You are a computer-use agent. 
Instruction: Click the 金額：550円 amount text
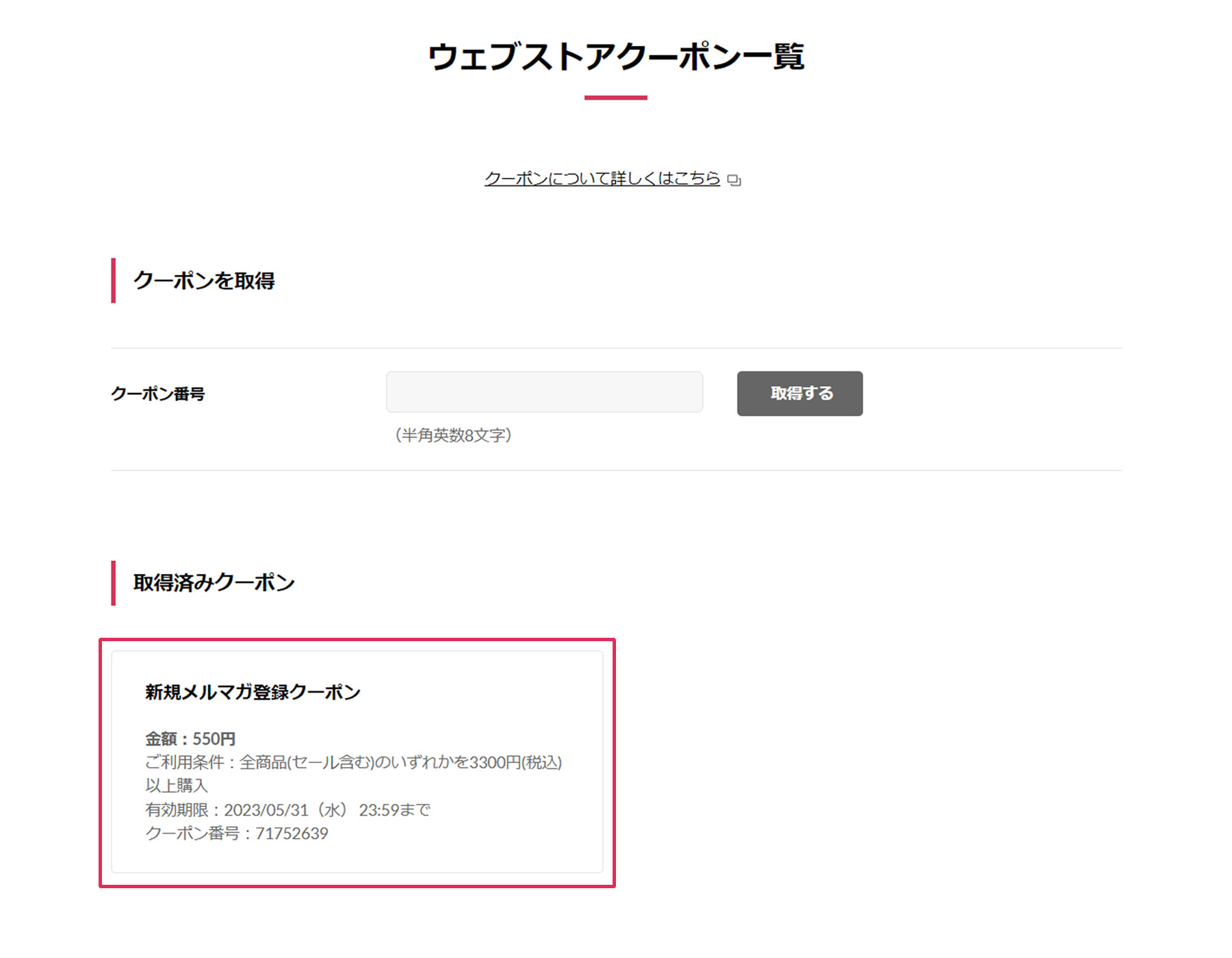pyautogui.click(x=190, y=739)
